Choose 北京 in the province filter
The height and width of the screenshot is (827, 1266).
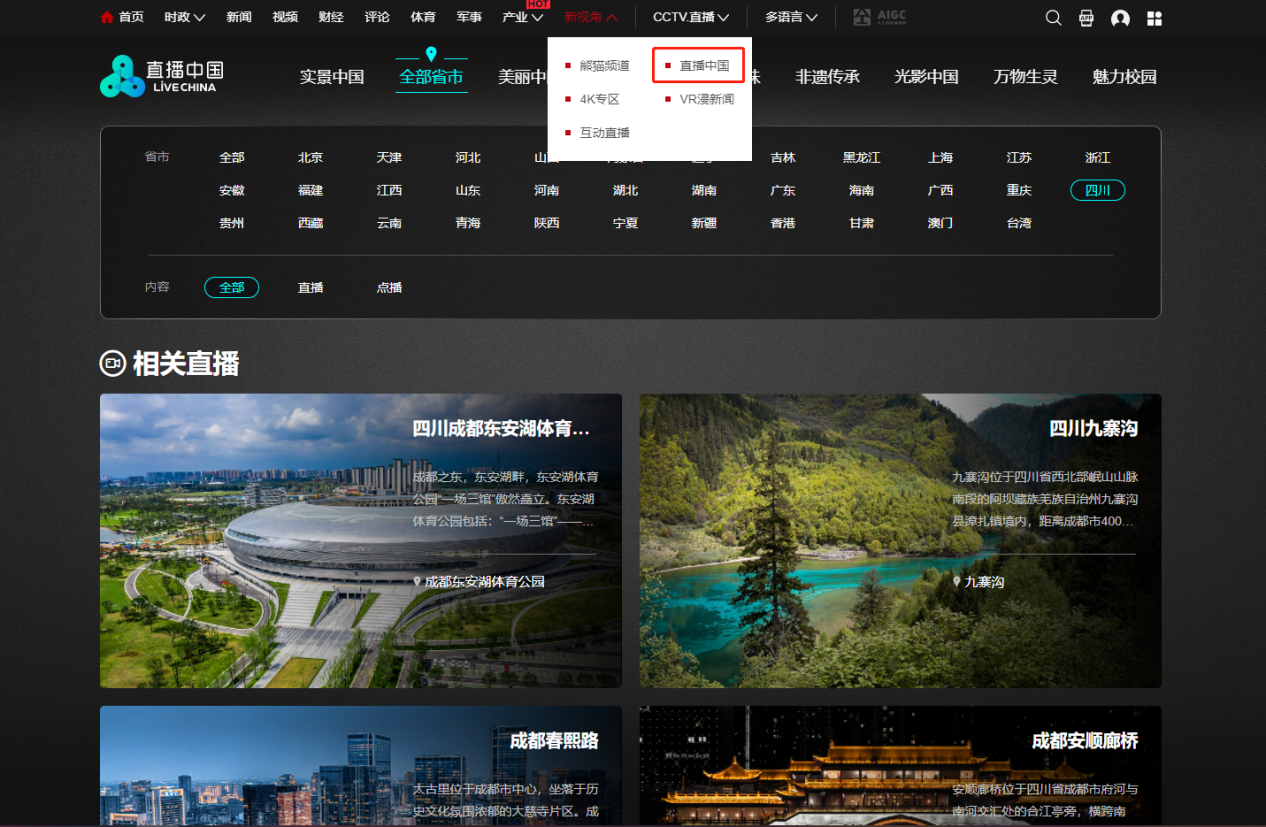[x=310, y=158]
